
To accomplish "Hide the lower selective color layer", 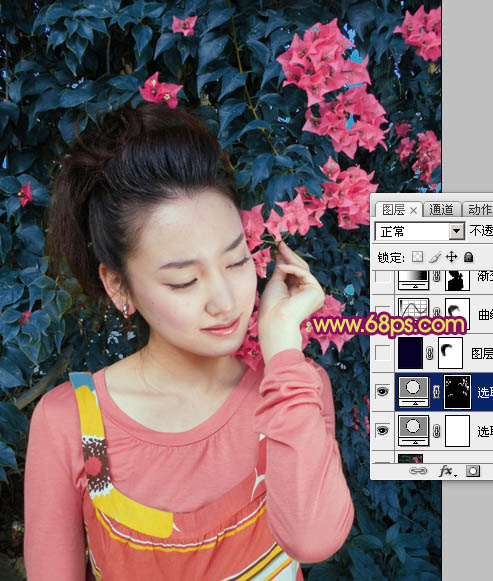I will 383,430.
